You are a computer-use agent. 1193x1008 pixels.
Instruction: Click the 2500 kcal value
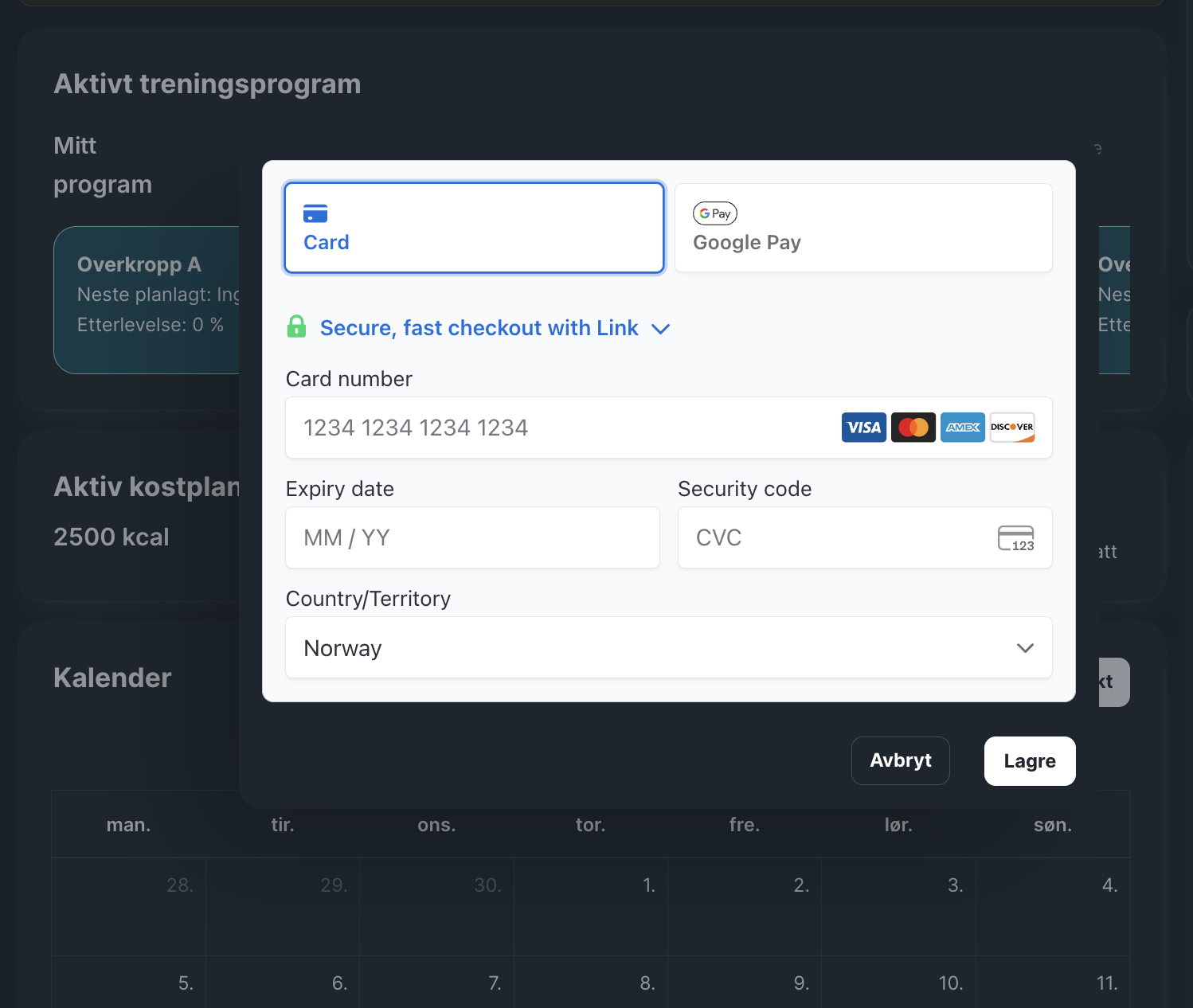coord(111,537)
